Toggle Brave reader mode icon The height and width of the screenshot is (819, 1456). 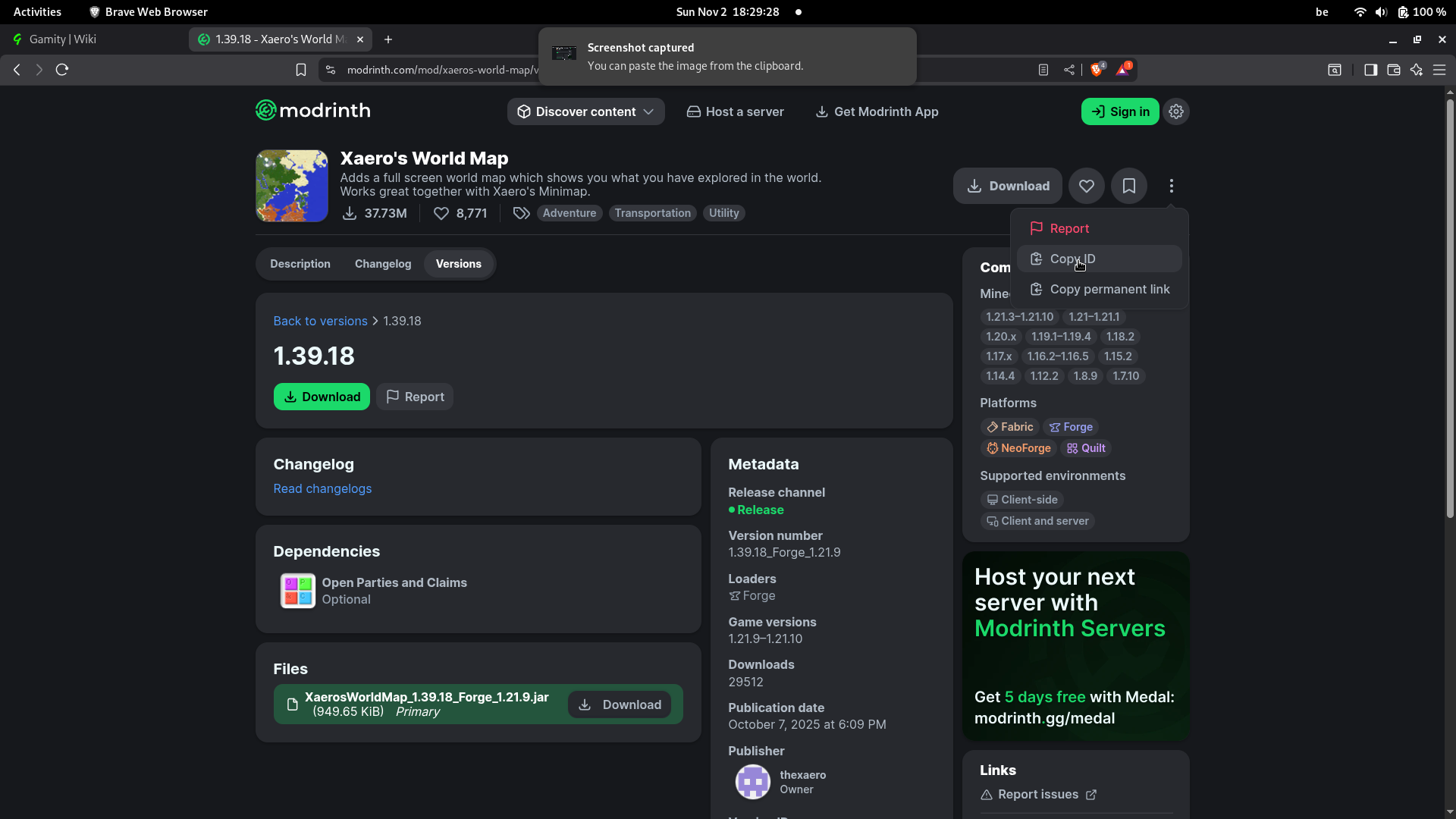point(1043,70)
